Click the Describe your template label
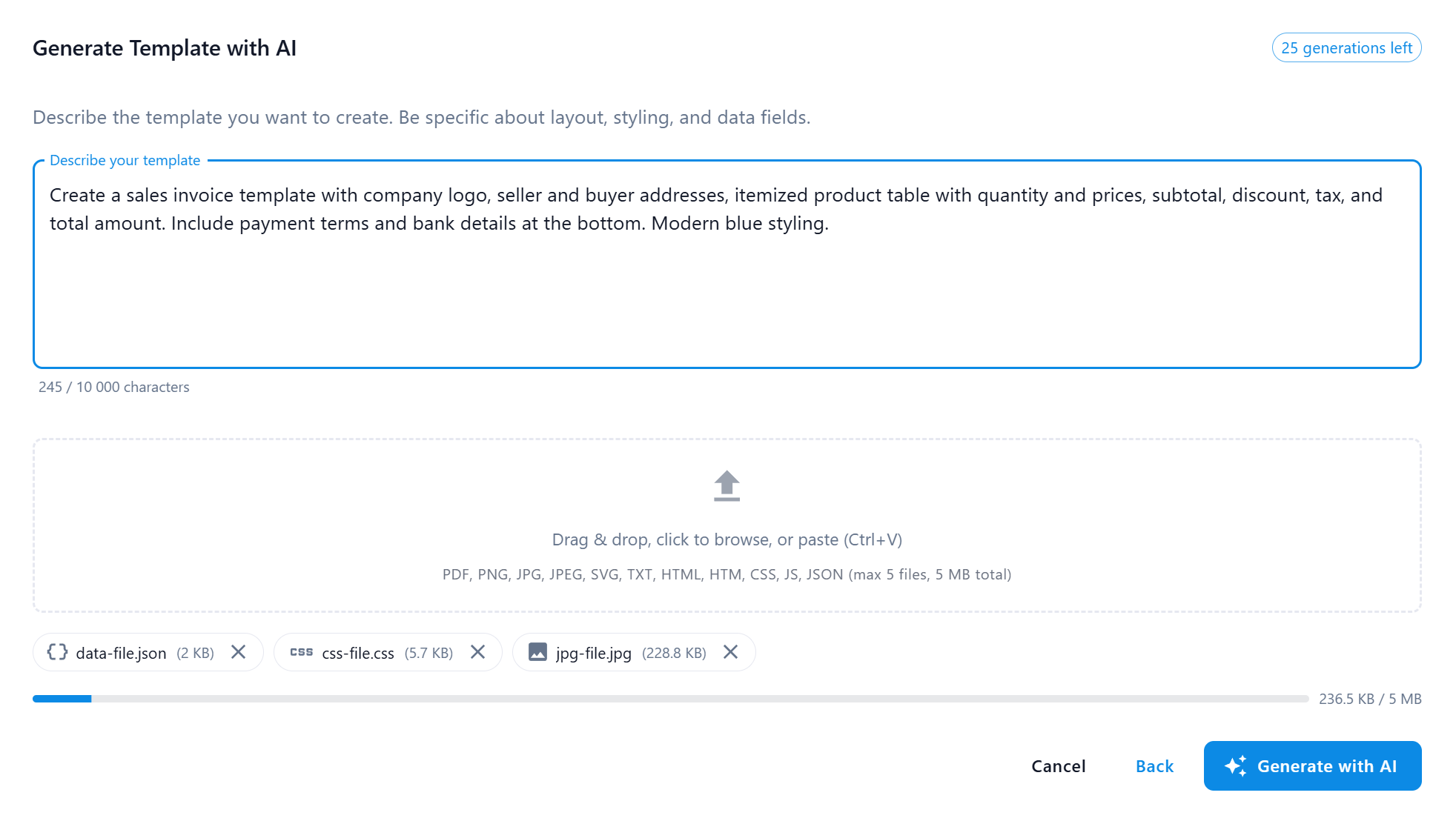 [125, 160]
